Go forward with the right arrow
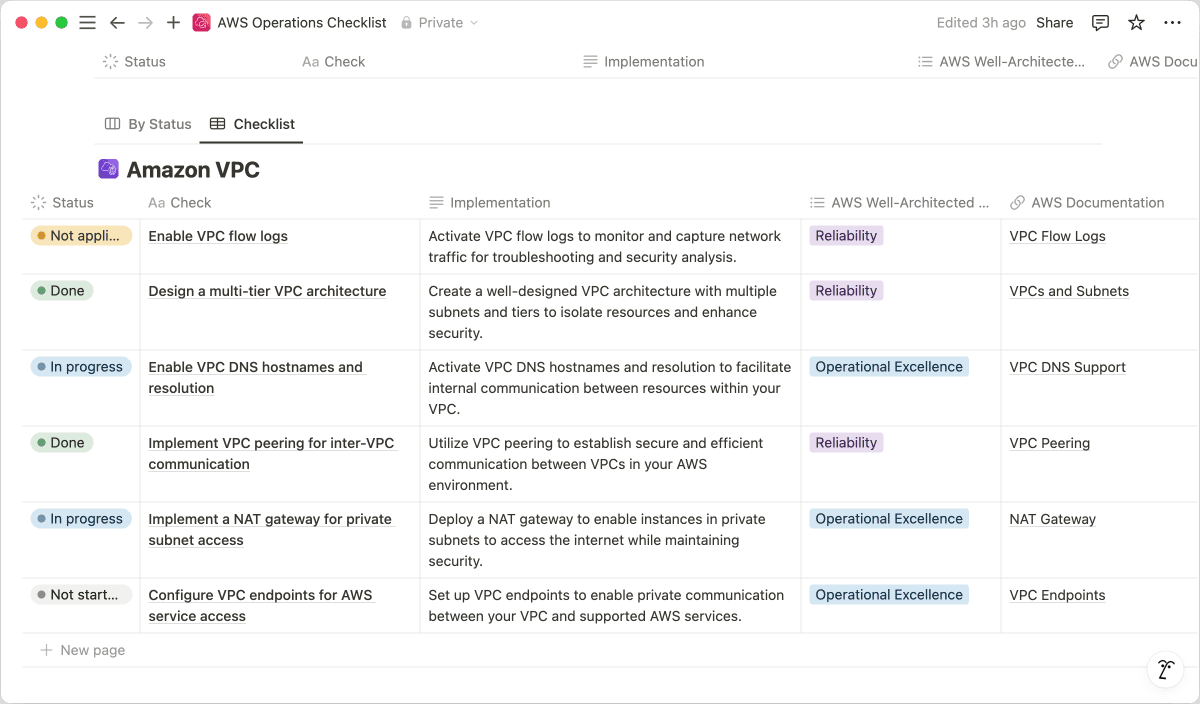Viewport: 1200px width, 704px height. [145, 22]
